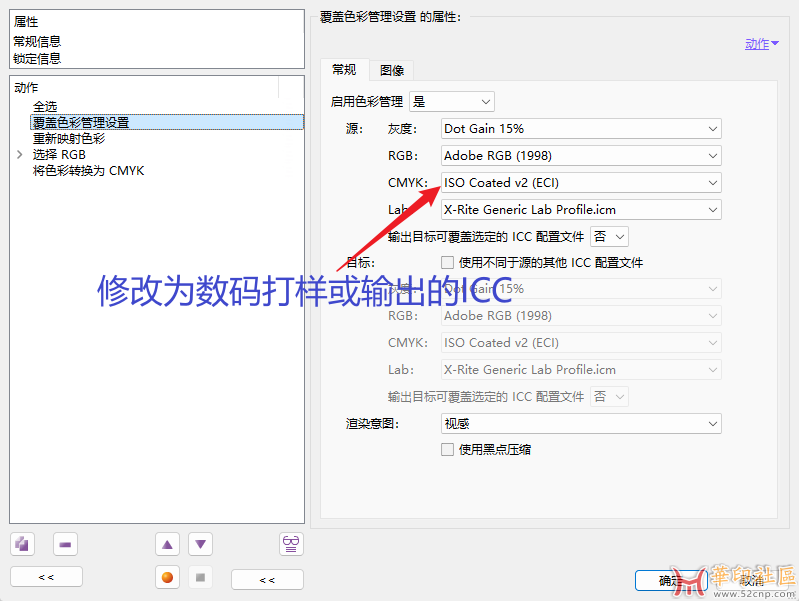This screenshot has height=601, width=799.
Task: Enable 使用不同于源的其他 ICC 配置文件 checkbox
Action: click(x=447, y=263)
